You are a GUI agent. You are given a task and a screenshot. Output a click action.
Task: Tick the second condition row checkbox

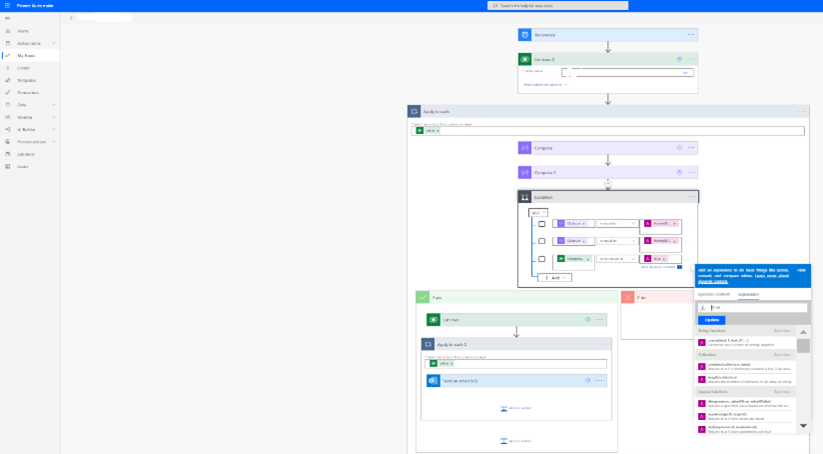pyautogui.click(x=542, y=241)
